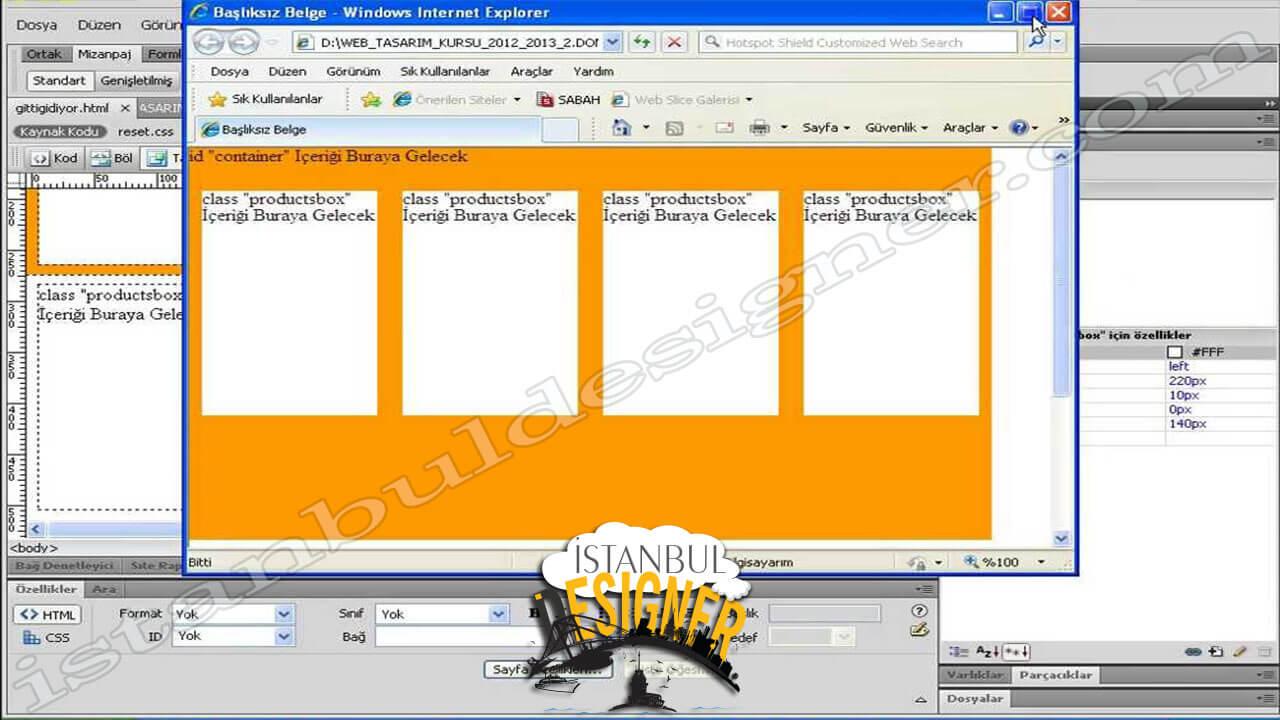1280x720 pixels.
Task: Open the Sık Kullanılanlar favorites button
Action: (x=265, y=99)
